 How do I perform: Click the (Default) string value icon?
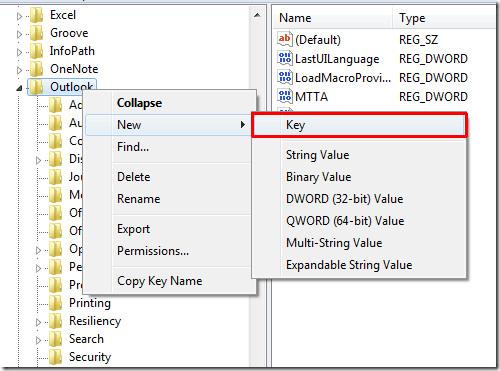tap(284, 39)
